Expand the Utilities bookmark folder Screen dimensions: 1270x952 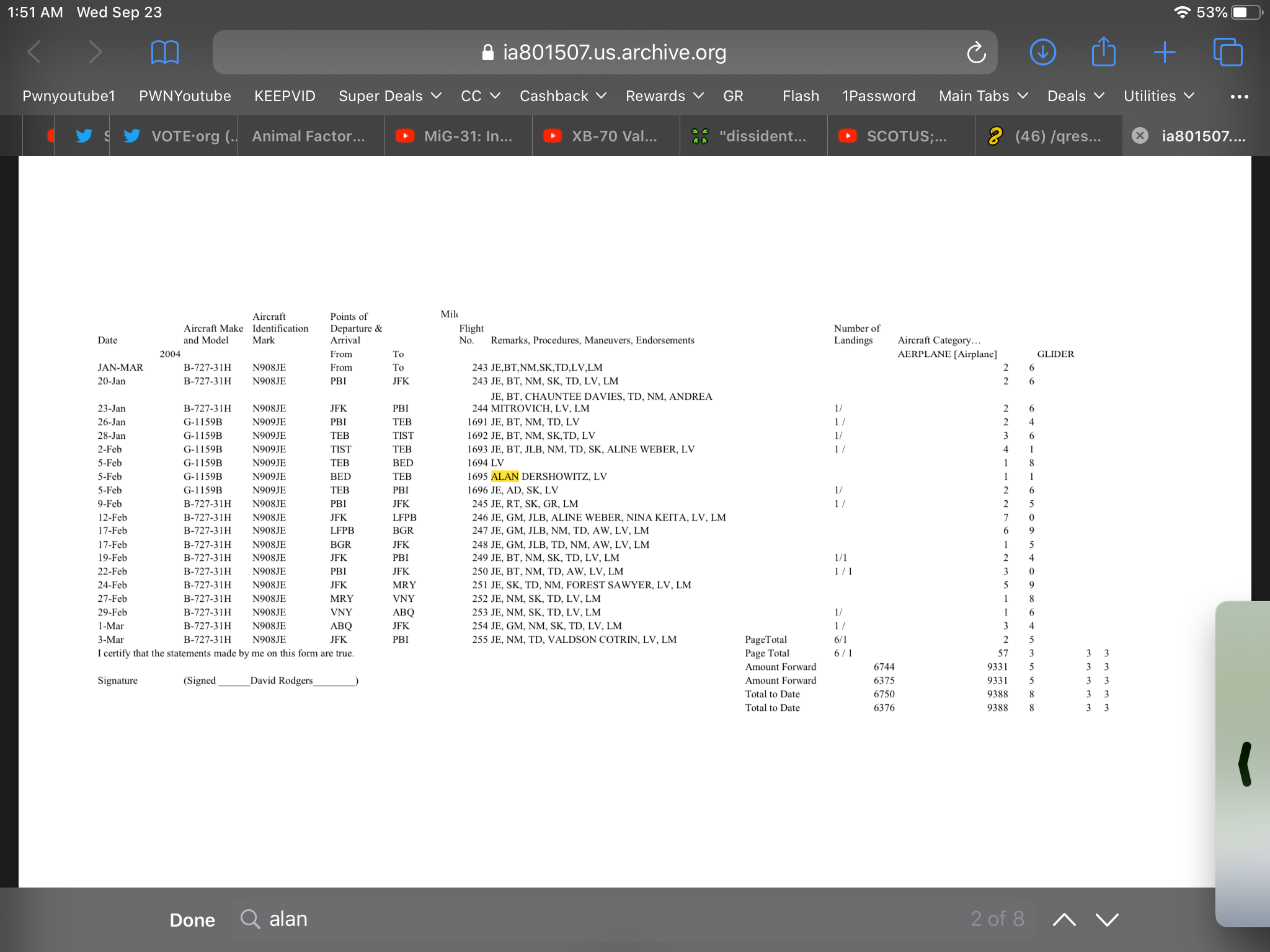[x=1159, y=96]
